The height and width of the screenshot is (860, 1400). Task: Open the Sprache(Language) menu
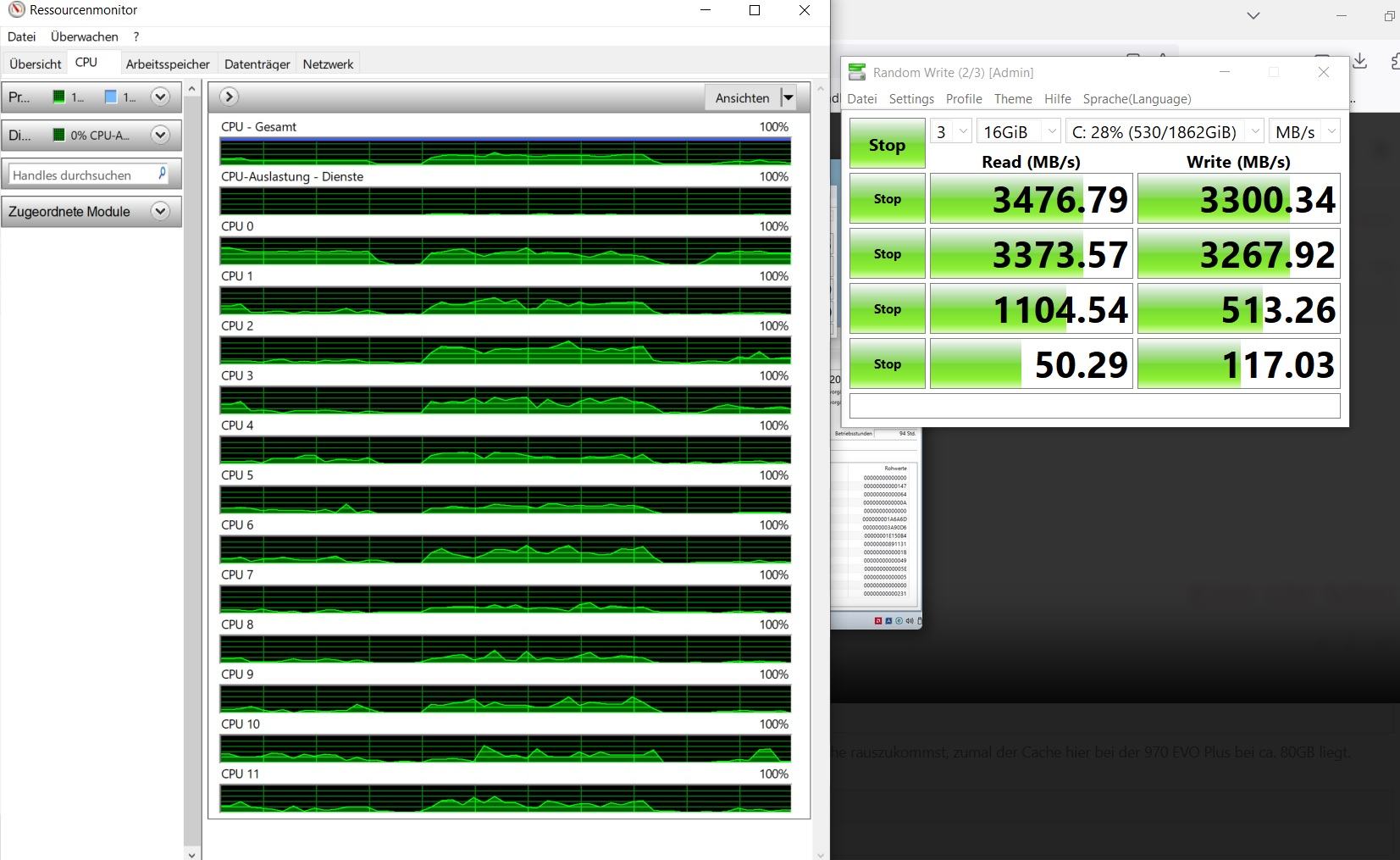click(x=1137, y=98)
